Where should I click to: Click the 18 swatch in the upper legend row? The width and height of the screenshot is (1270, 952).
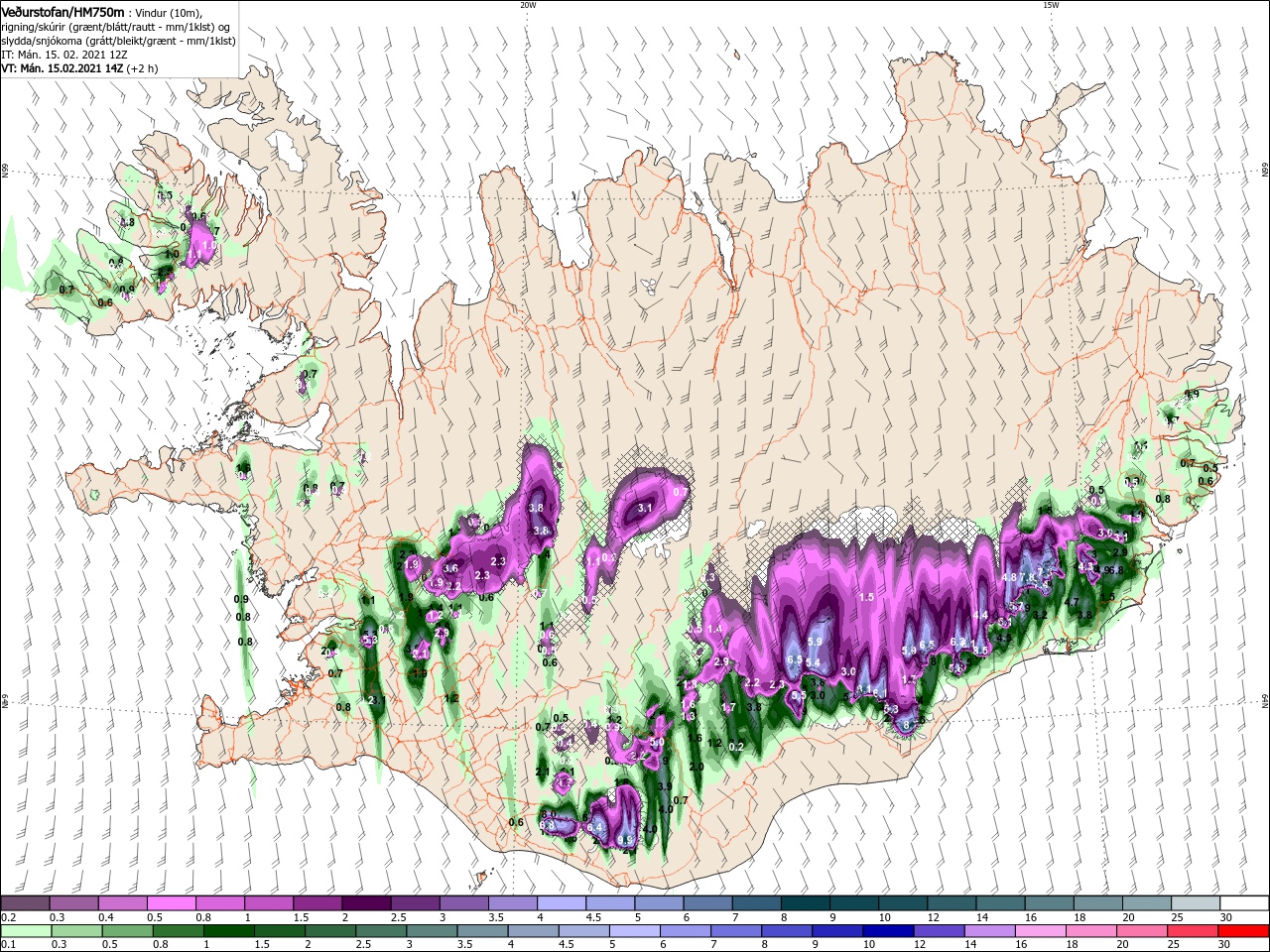tap(1096, 902)
